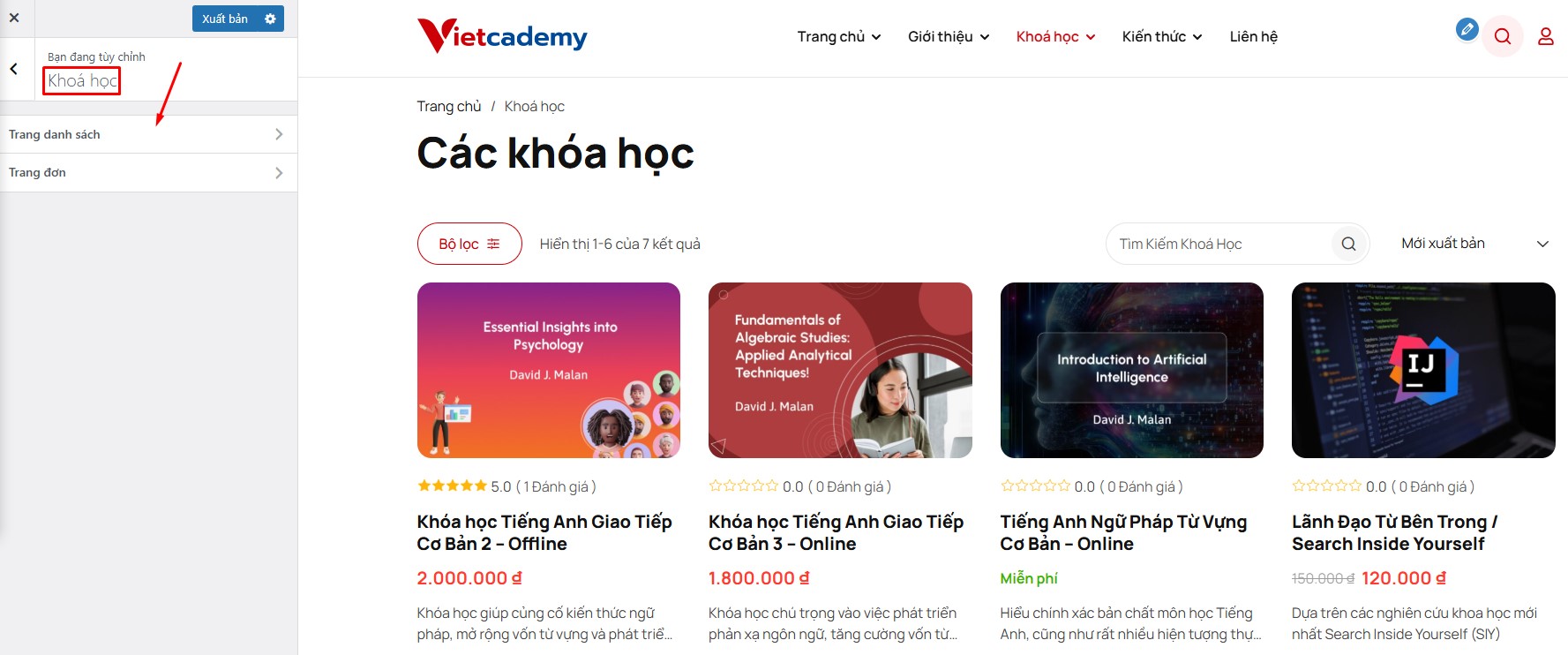Viewport: 1568px width, 655px height.
Task: Open the Mới xuất bản sort dropdown
Action: [1474, 244]
